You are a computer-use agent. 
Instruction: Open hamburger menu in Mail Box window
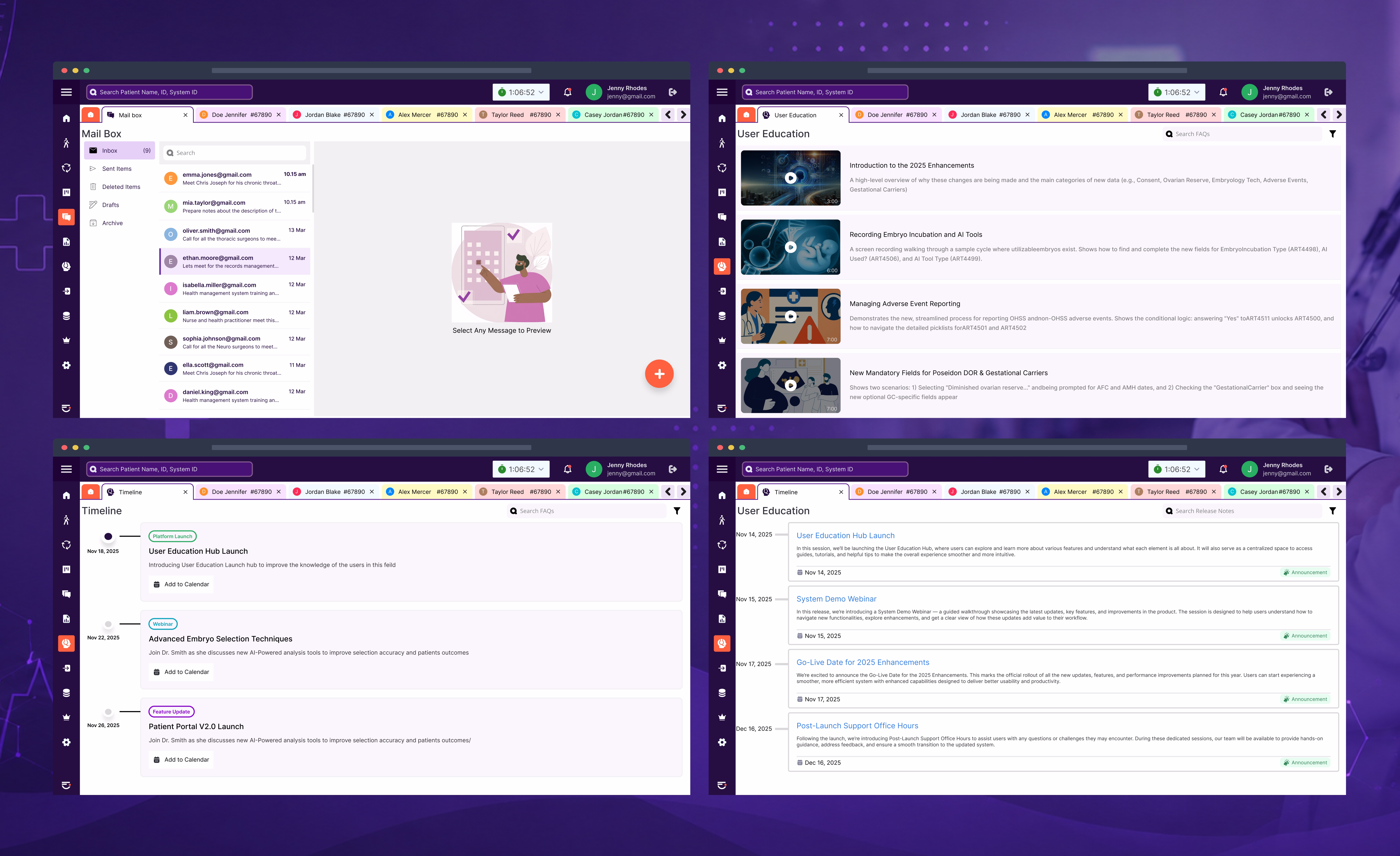tap(66, 92)
